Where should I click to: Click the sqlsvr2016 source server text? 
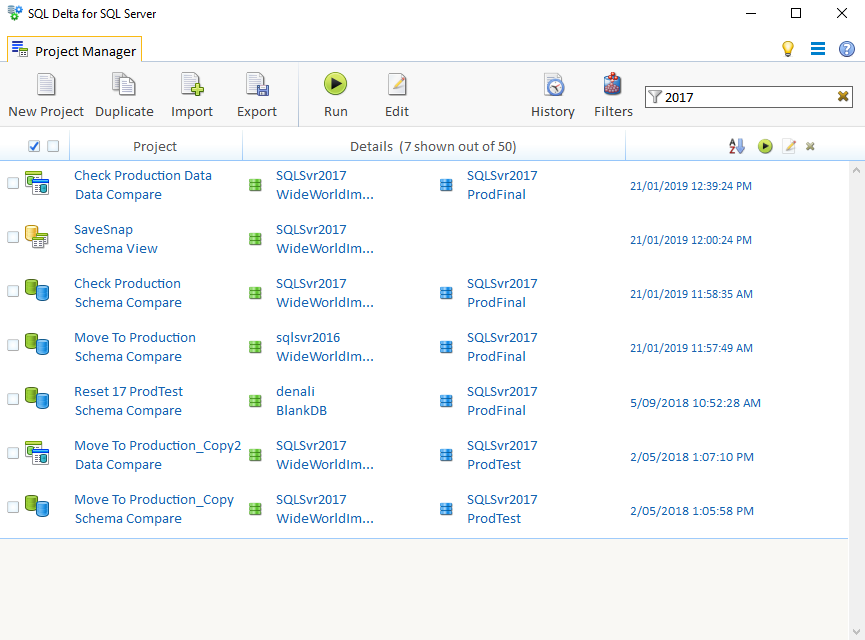point(308,338)
